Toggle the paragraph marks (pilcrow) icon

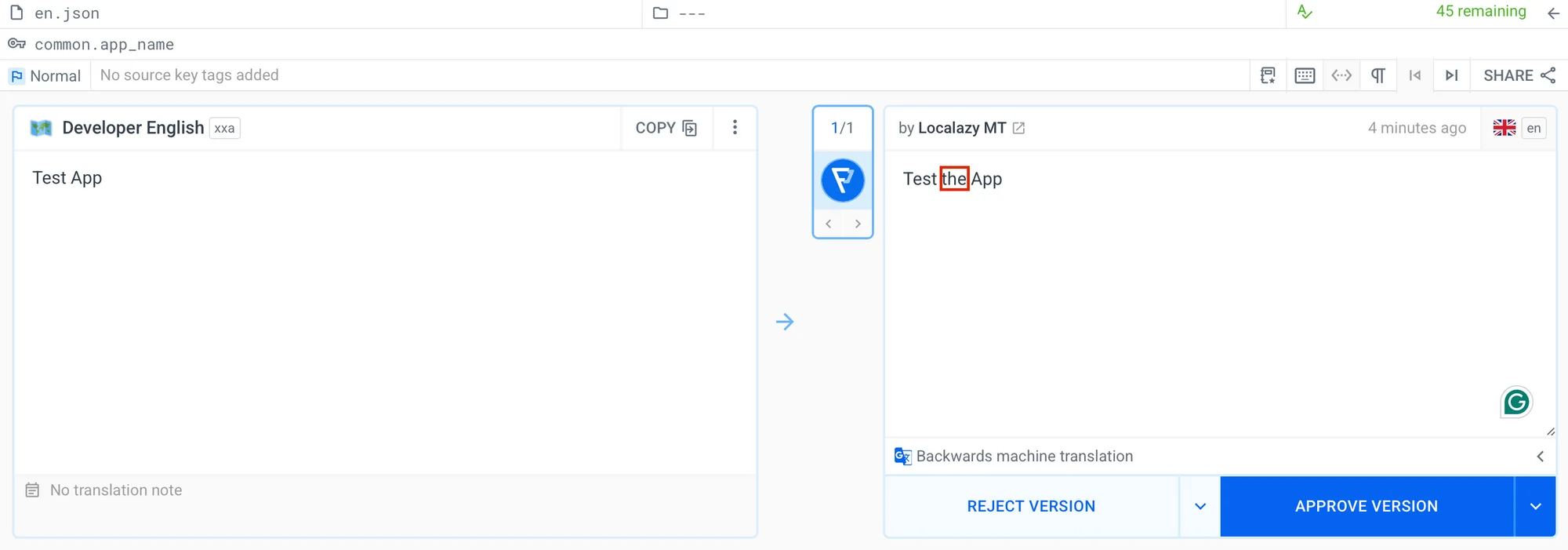tap(1377, 75)
